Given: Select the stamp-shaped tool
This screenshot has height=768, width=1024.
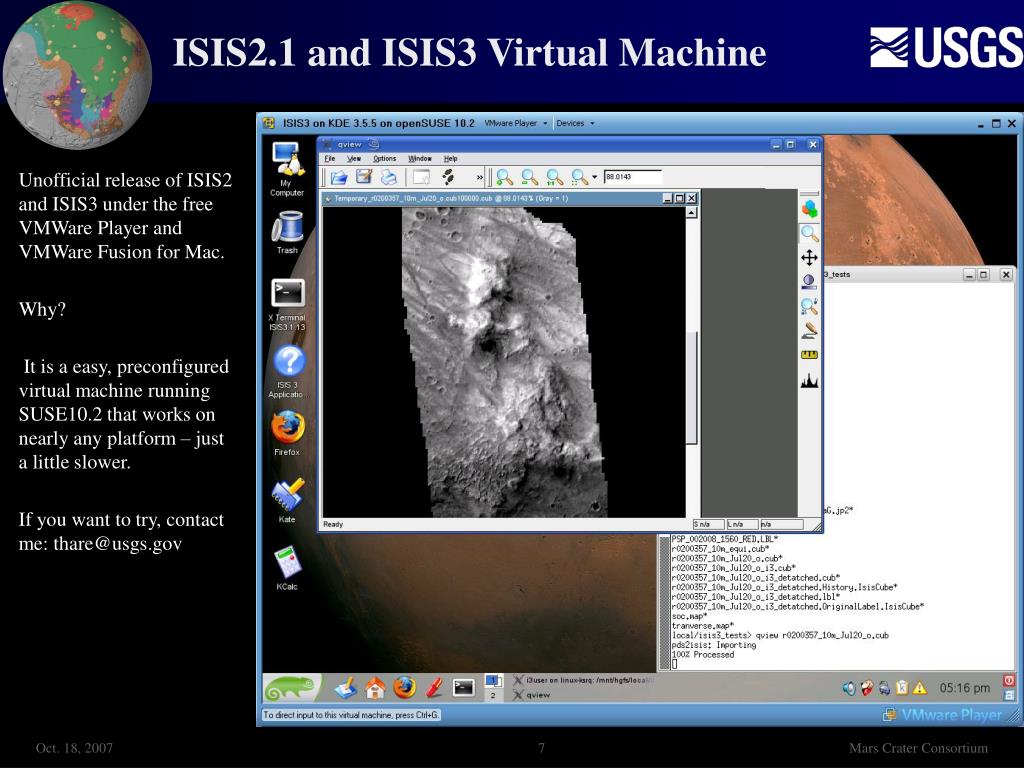Looking at the screenshot, I should [x=809, y=330].
